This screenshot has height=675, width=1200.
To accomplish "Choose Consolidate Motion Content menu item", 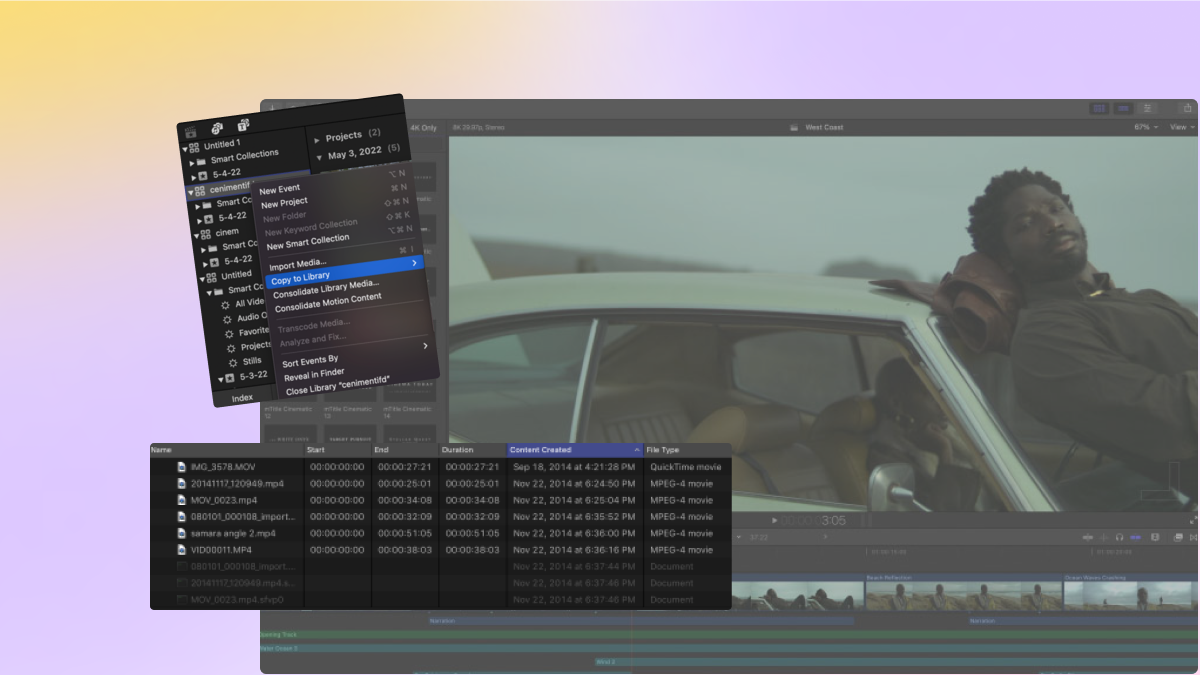I will point(328,303).
